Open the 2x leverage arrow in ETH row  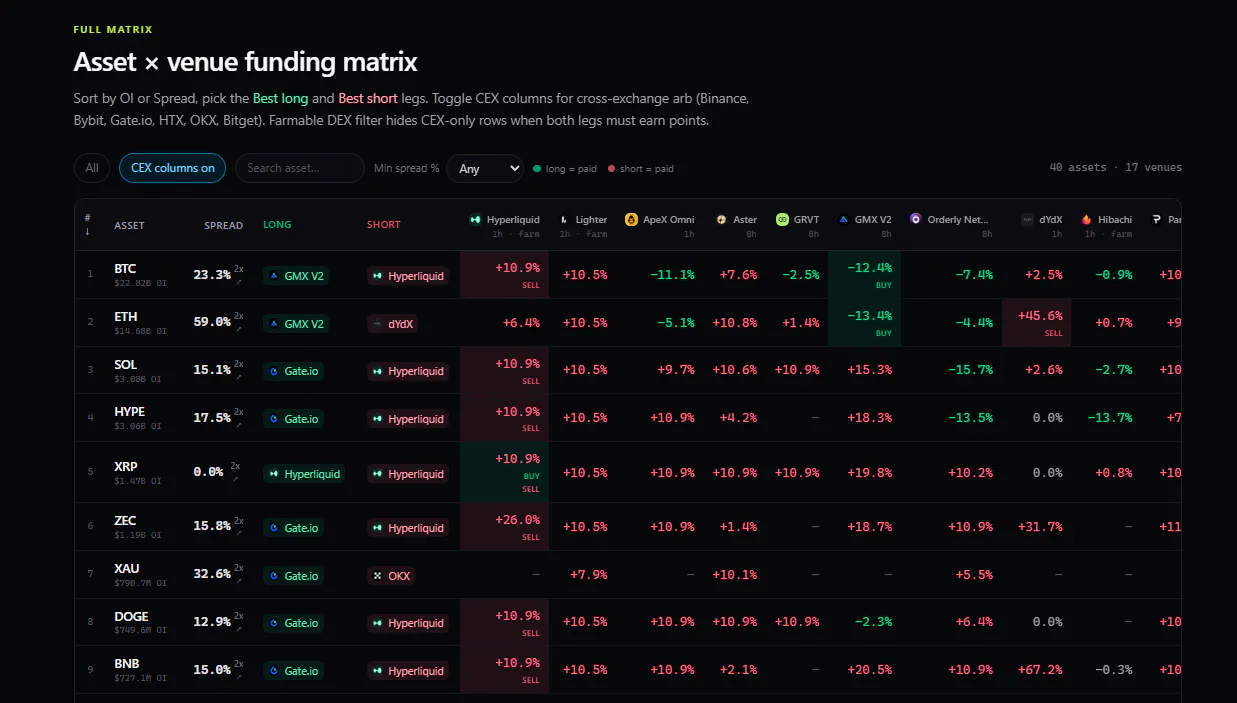238,330
